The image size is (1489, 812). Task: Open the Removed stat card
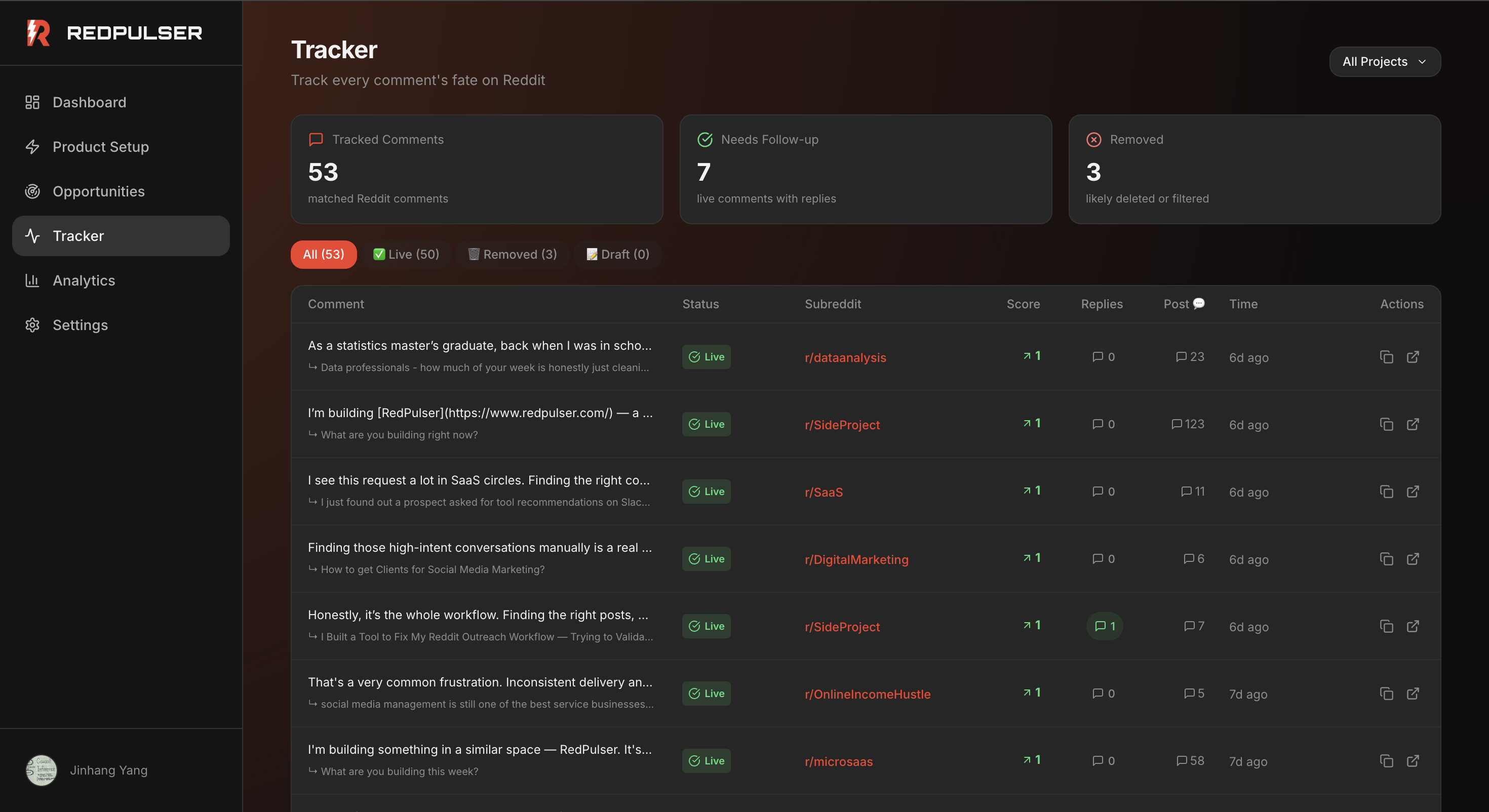pos(1255,169)
